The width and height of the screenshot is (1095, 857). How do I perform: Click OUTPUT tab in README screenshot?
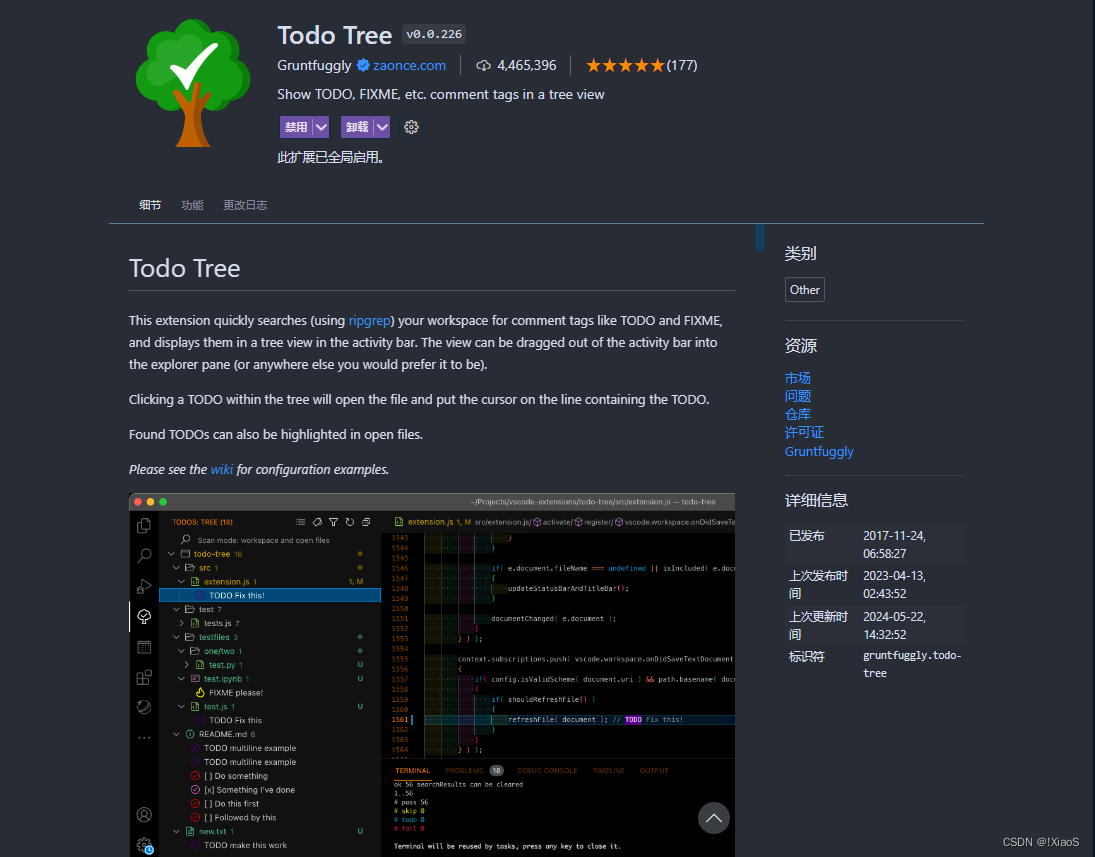click(x=654, y=770)
